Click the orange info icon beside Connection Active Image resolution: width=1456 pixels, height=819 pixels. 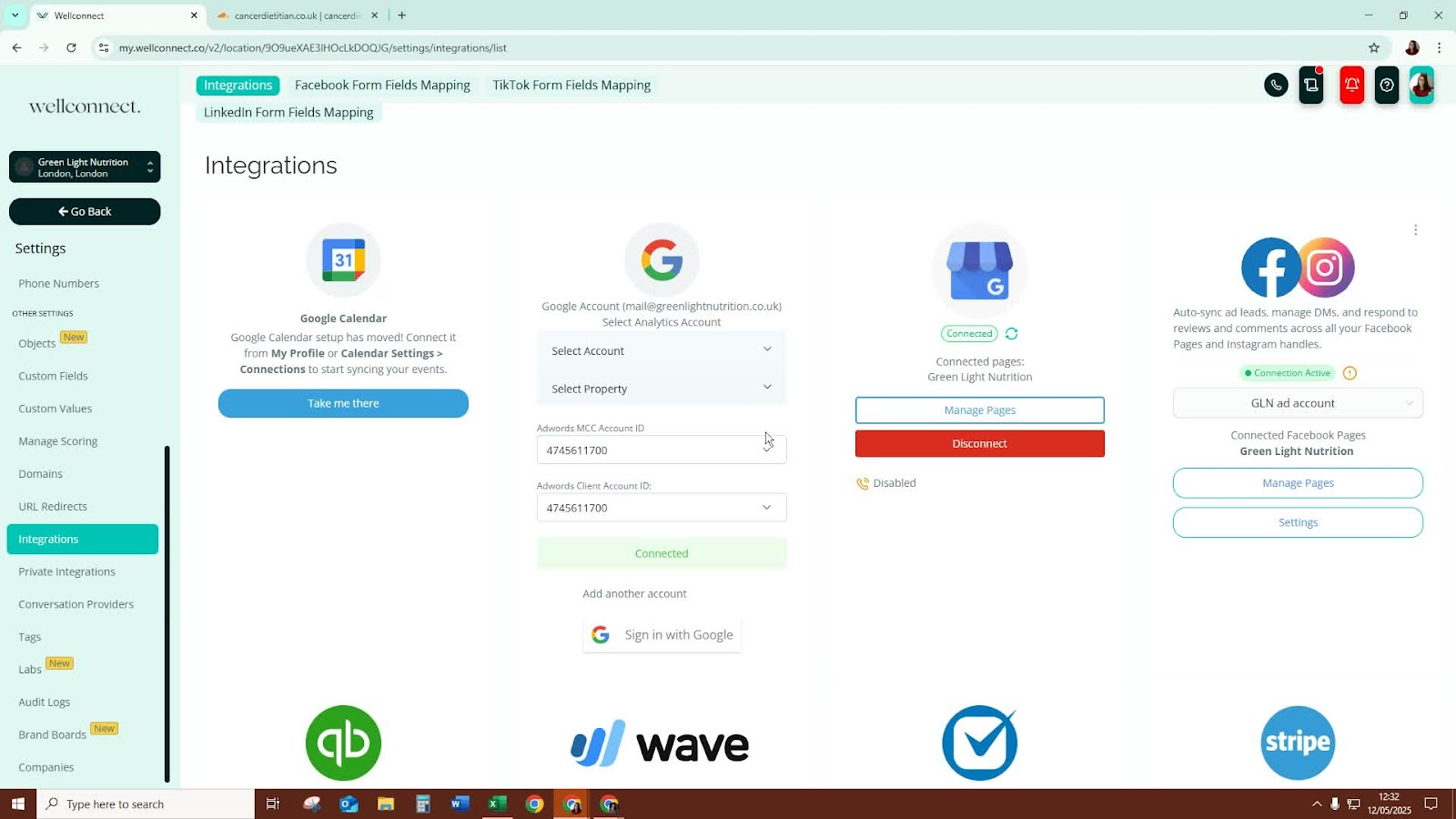(x=1350, y=373)
